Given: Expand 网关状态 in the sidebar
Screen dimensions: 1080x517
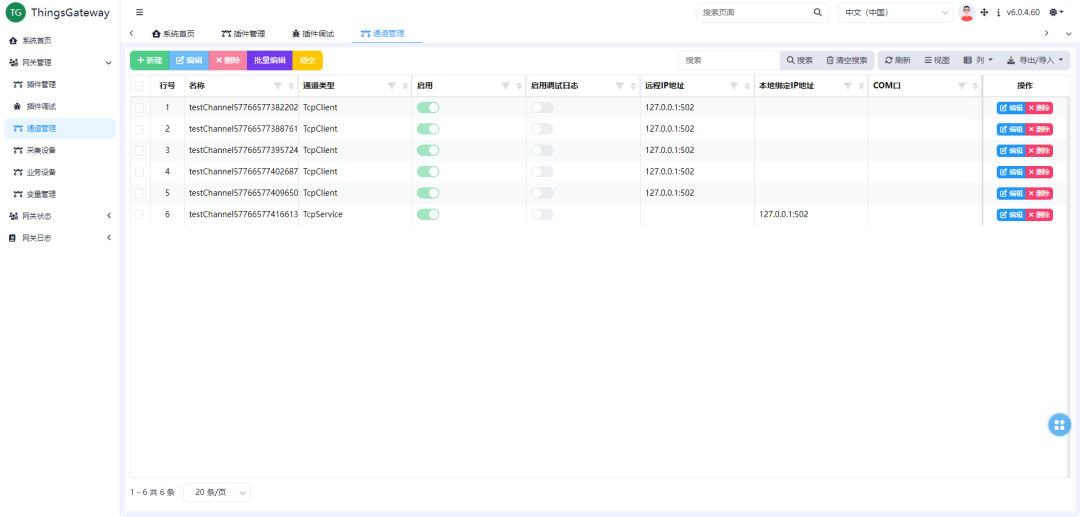Looking at the screenshot, I should point(60,216).
